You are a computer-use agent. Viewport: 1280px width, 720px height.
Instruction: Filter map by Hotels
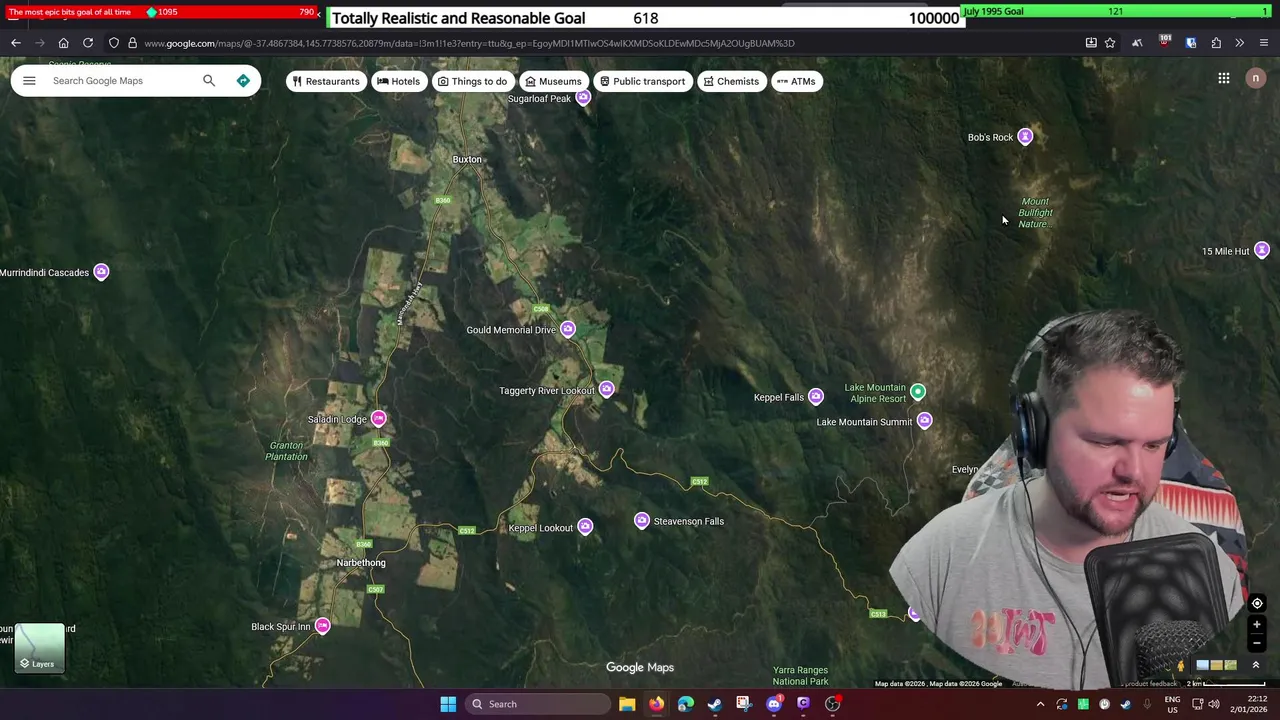pos(399,81)
